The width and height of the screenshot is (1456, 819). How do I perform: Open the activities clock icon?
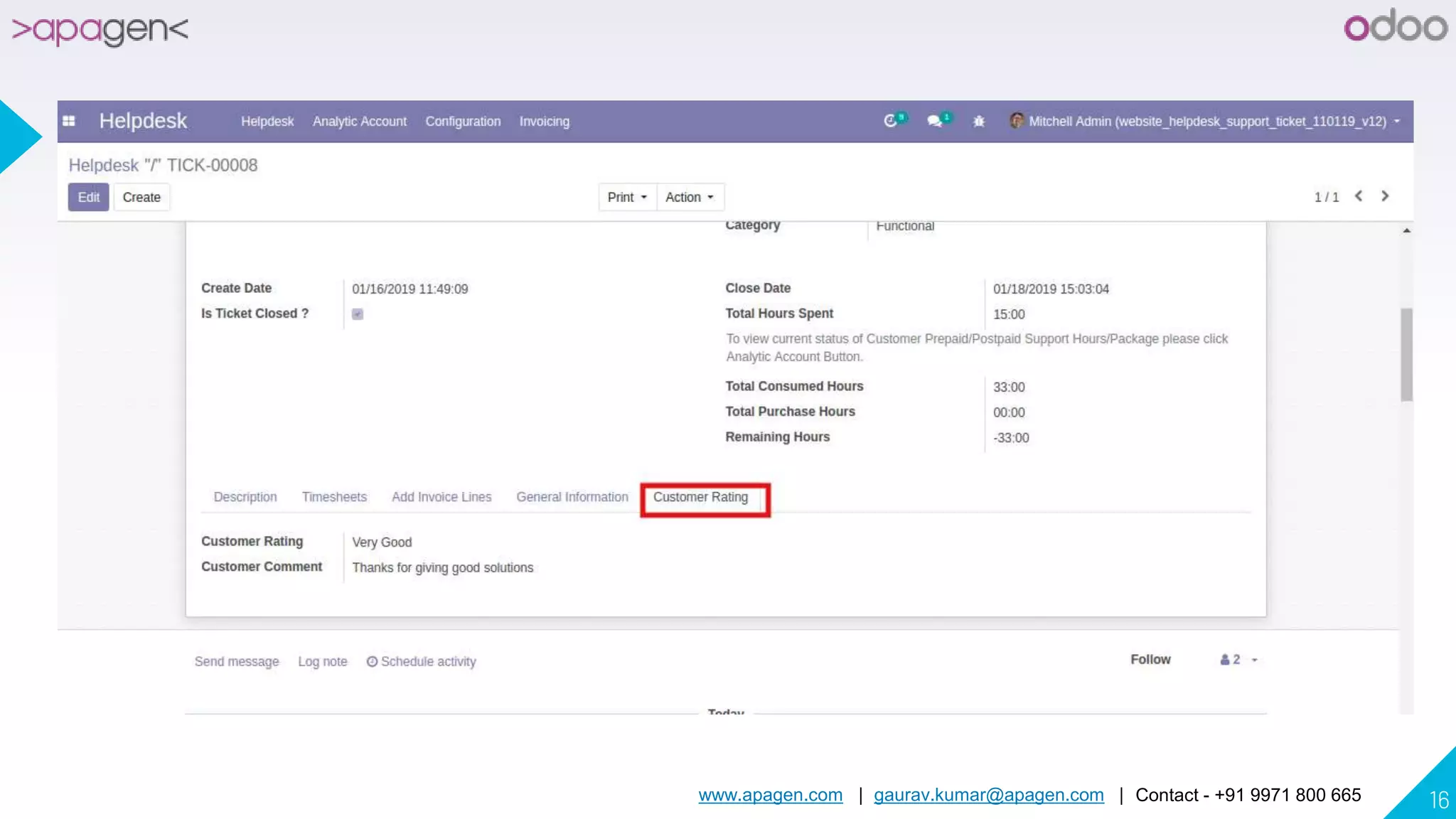click(890, 121)
